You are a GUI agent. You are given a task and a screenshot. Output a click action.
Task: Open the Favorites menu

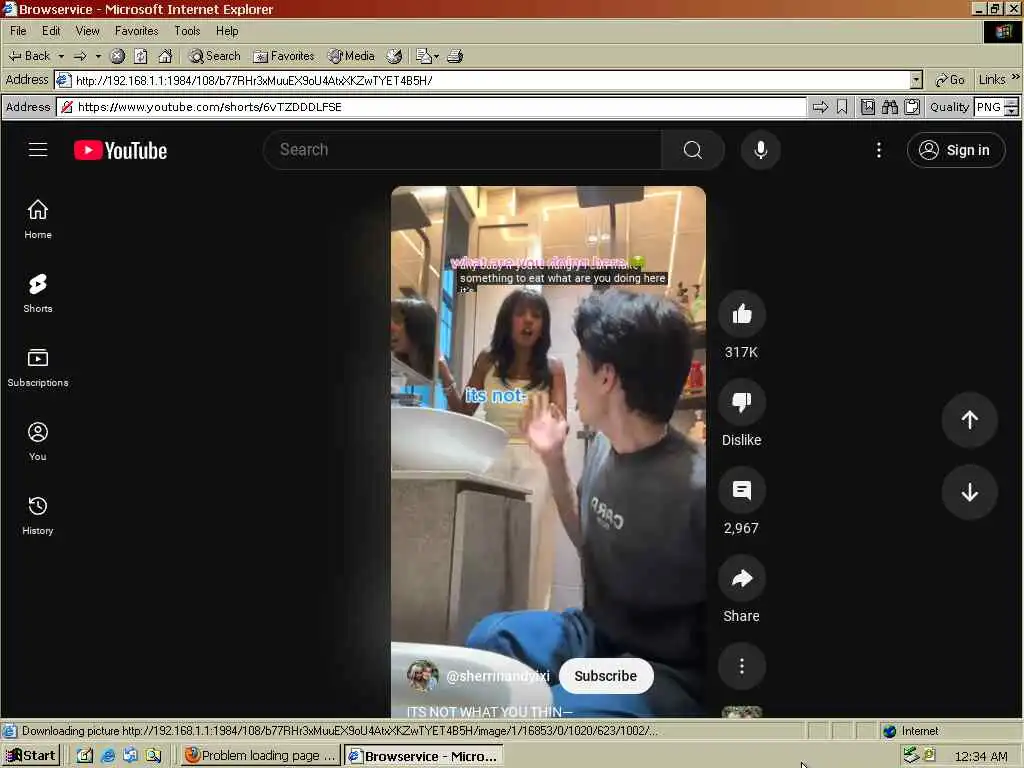(136, 31)
